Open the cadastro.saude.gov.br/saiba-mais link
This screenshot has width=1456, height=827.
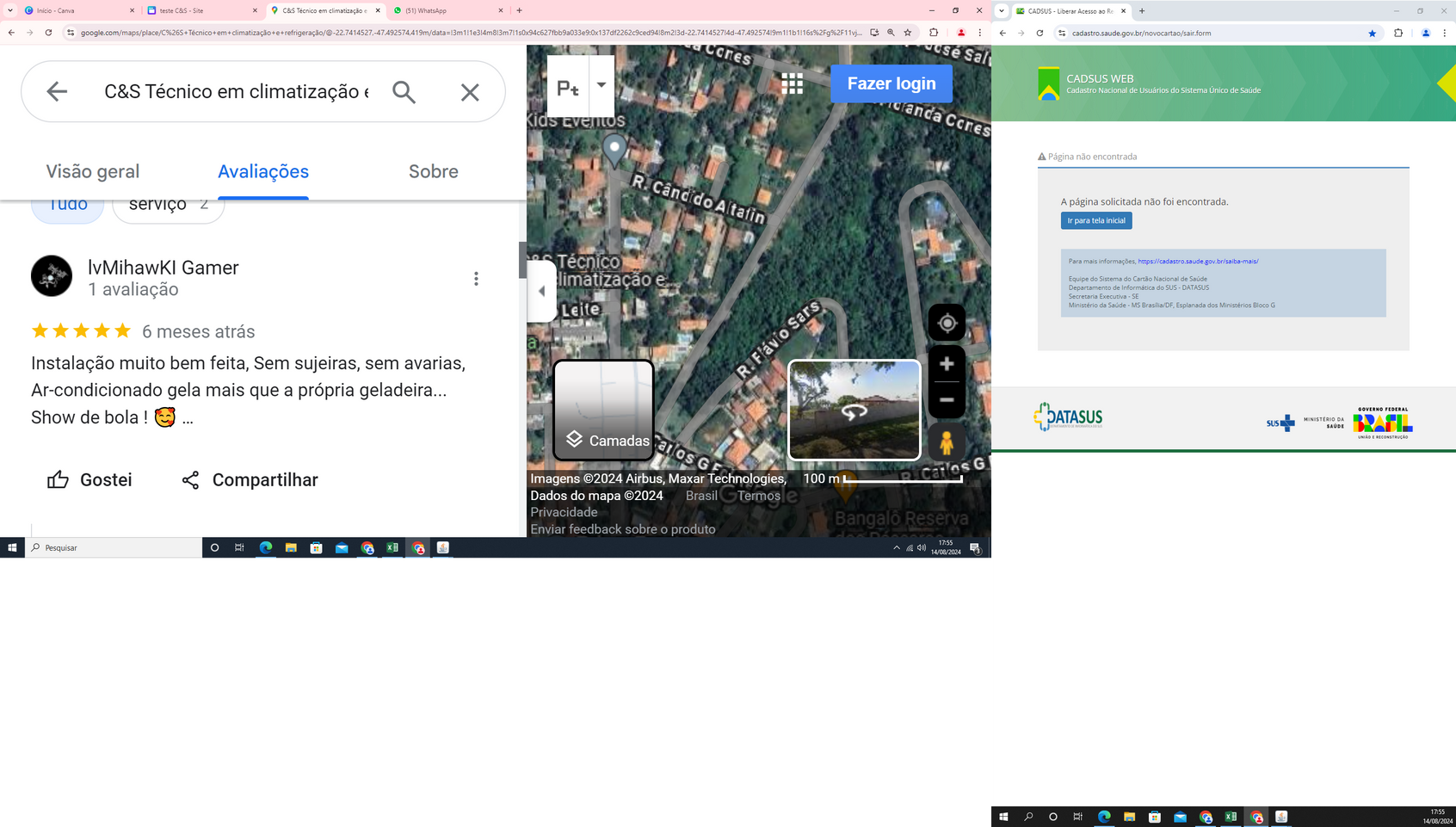coord(1198,261)
